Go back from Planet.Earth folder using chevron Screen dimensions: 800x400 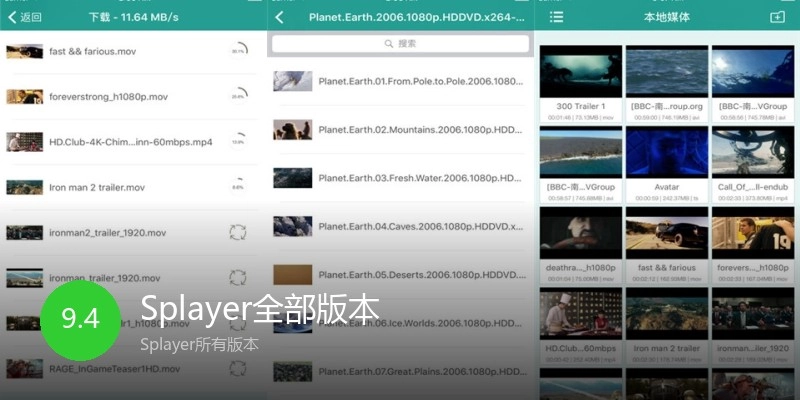click(x=279, y=17)
